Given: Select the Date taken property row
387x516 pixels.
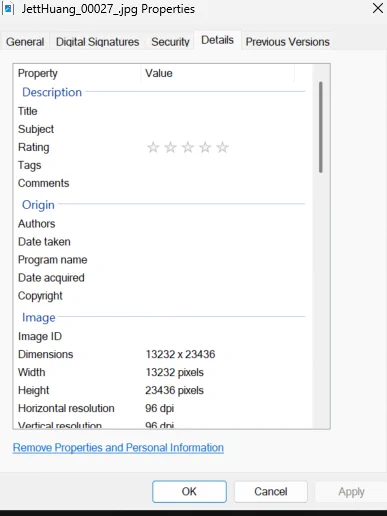Looking at the screenshot, I should pyautogui.click(x=162, y=242).
